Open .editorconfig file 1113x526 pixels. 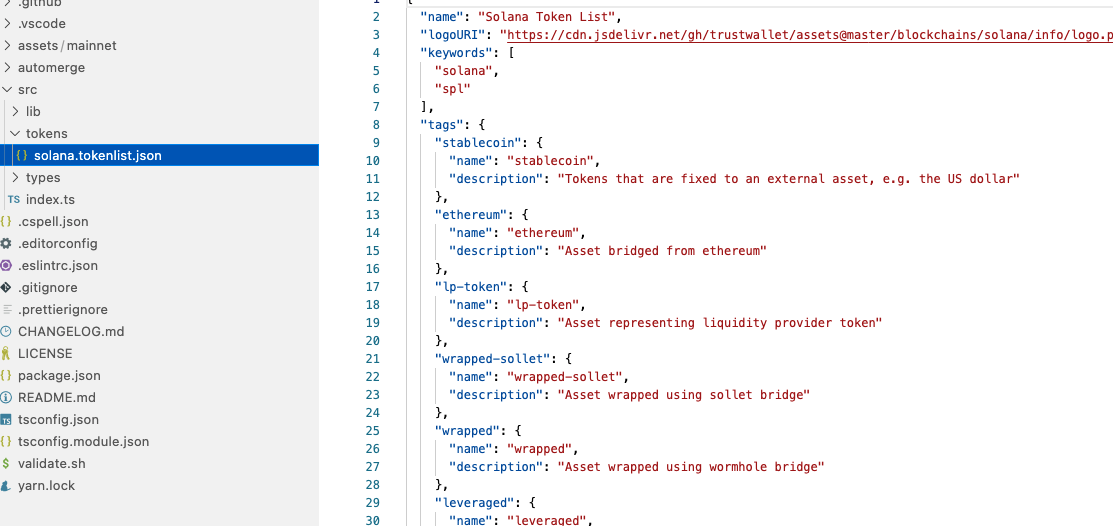coord(57,243)
